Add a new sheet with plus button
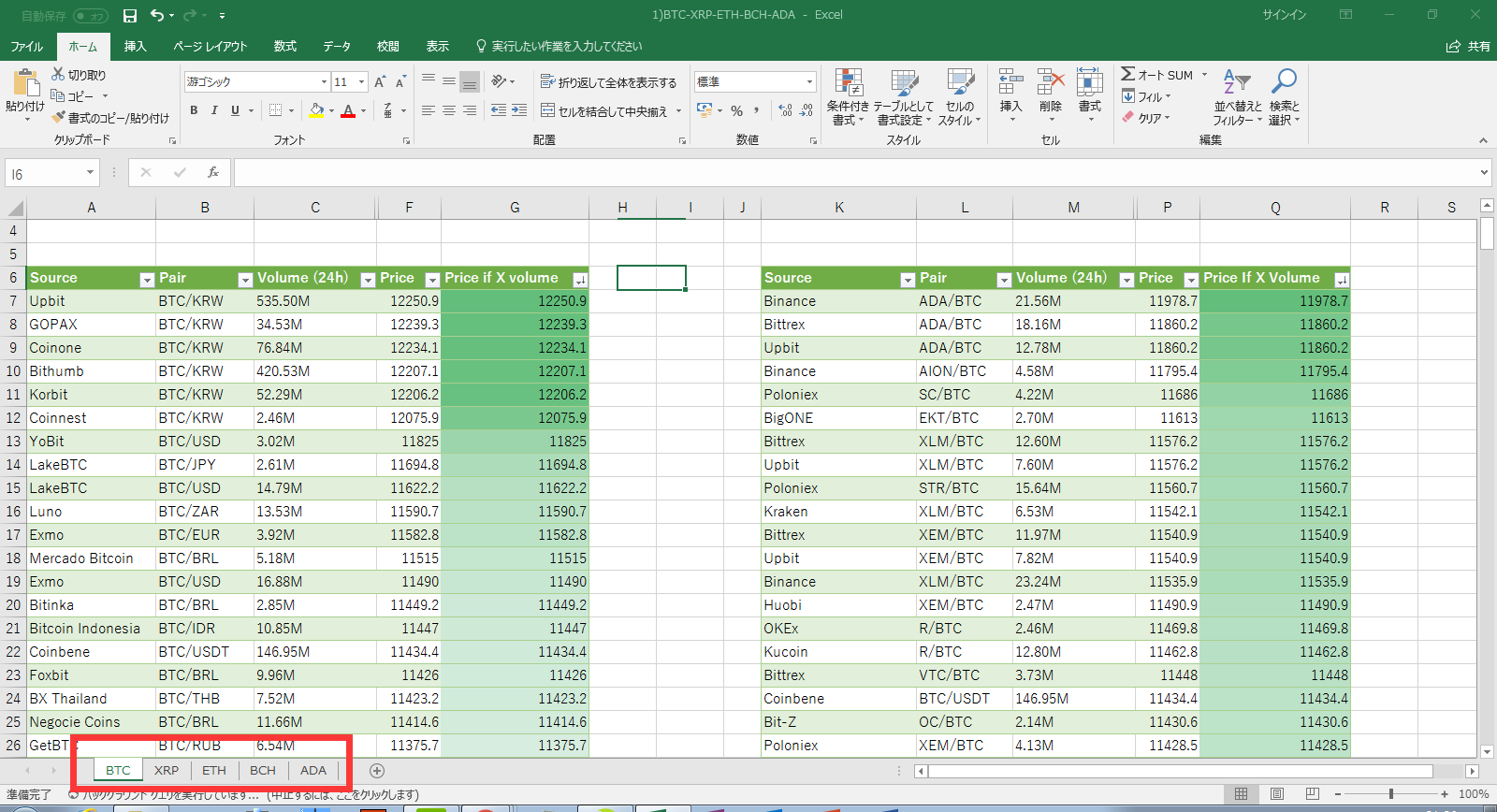The width and height of the screenshot is (1497, 812). (x=377, y=770)
